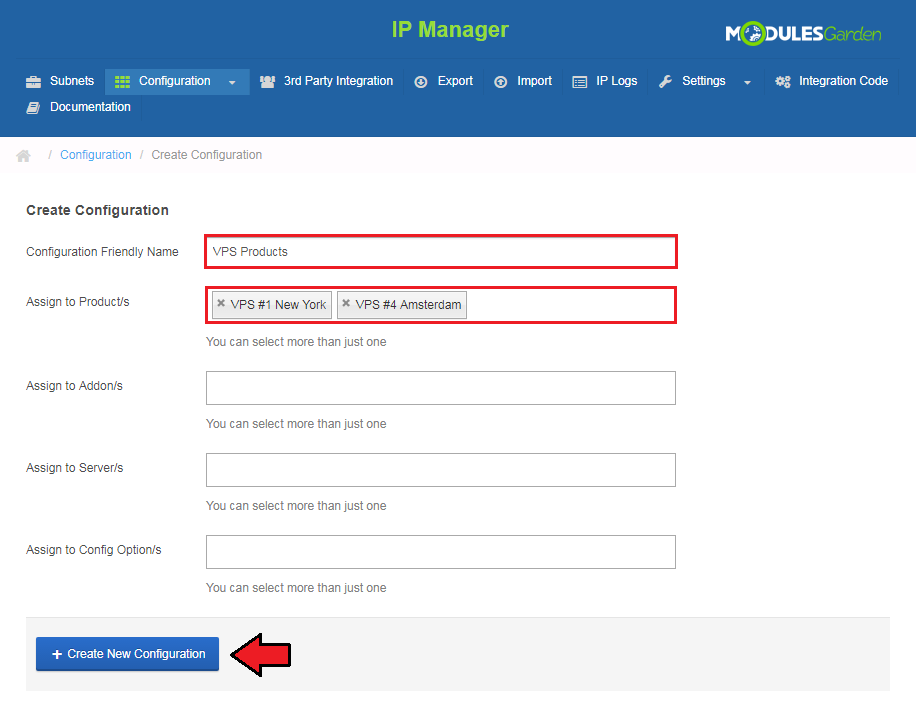Image resolution: width=916 pixels, height=702 pixels.
Task: Click the IP Logs list icon
Action: point(580,82)
